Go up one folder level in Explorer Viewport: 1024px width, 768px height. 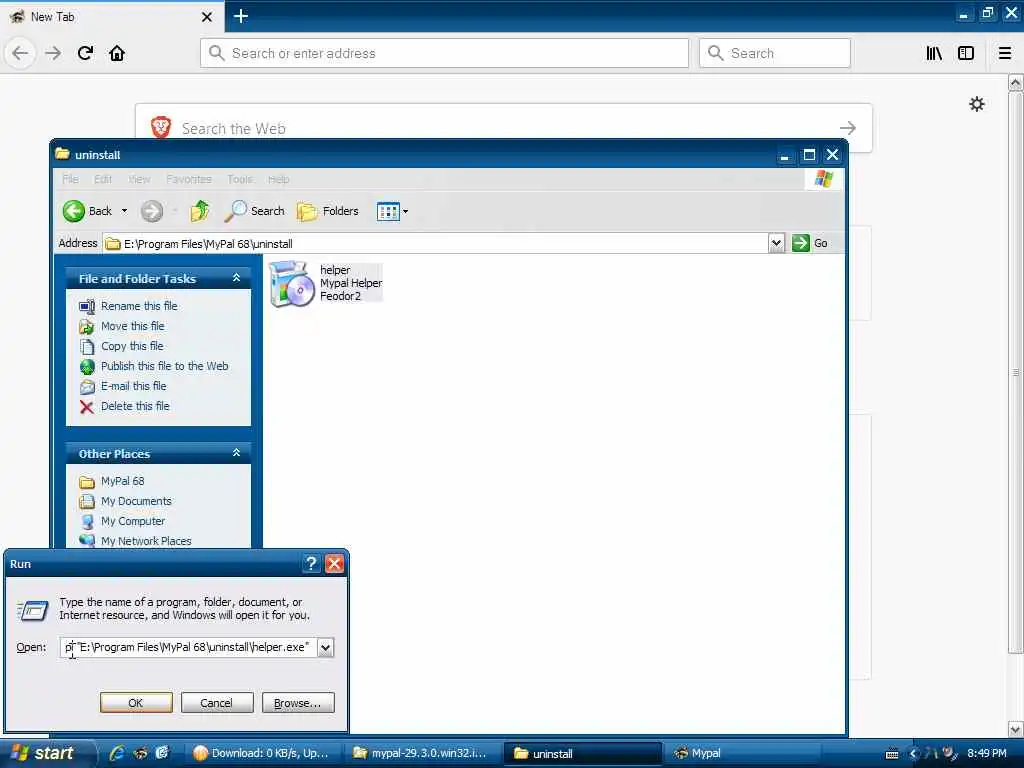tap(200, 211)
